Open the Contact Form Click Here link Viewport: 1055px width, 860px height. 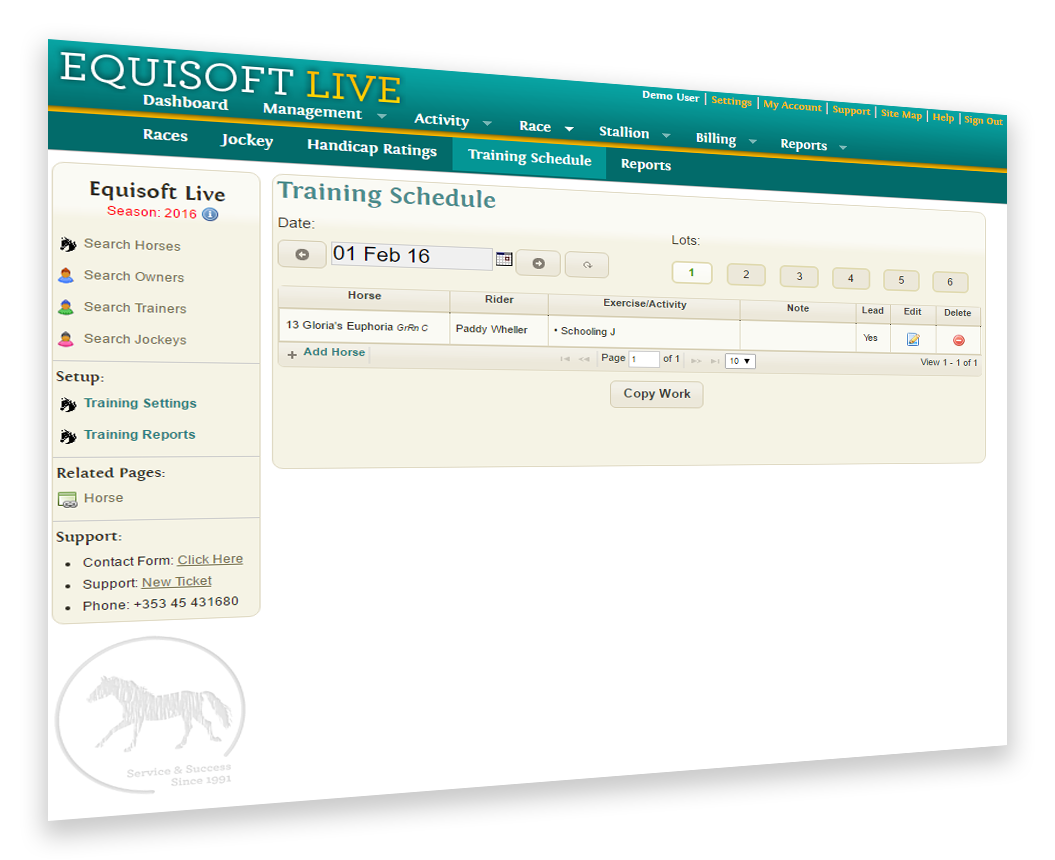tap(210, 560)
